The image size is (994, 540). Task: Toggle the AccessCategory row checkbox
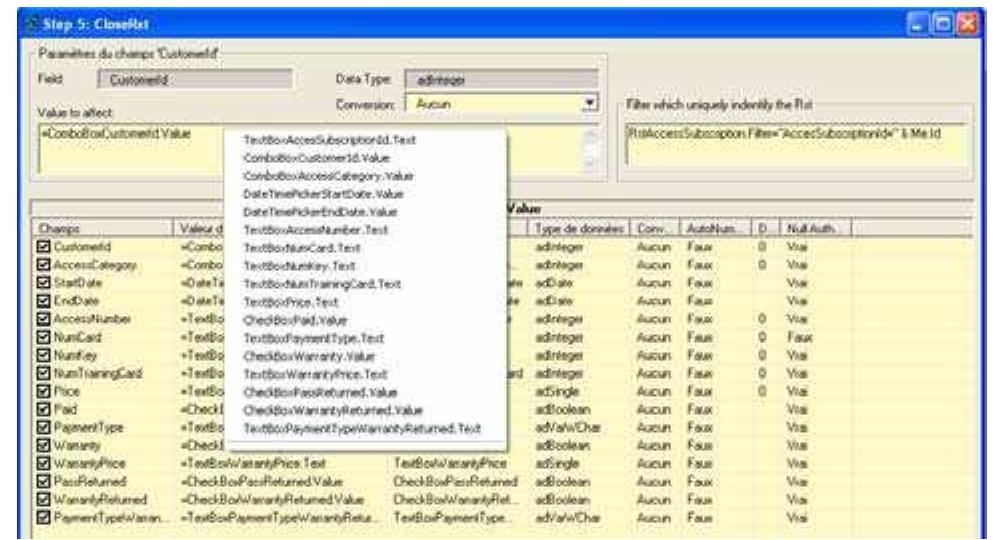pyautogui.click(x=43, y=265)
